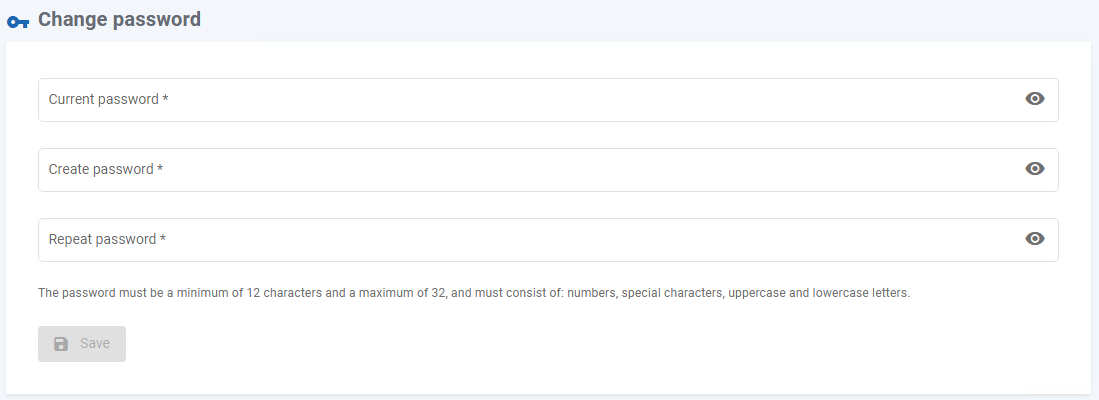Show the Current password characters

[1035, 99]
